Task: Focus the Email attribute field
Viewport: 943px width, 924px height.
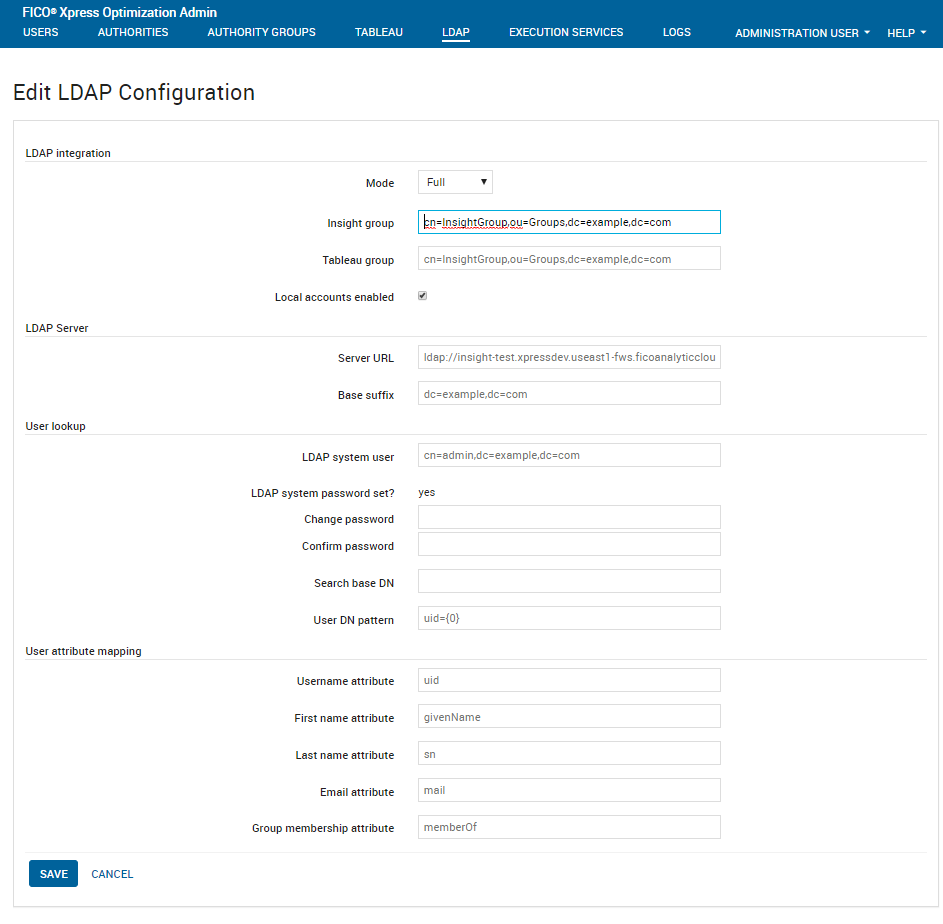Action: point(569,790)
